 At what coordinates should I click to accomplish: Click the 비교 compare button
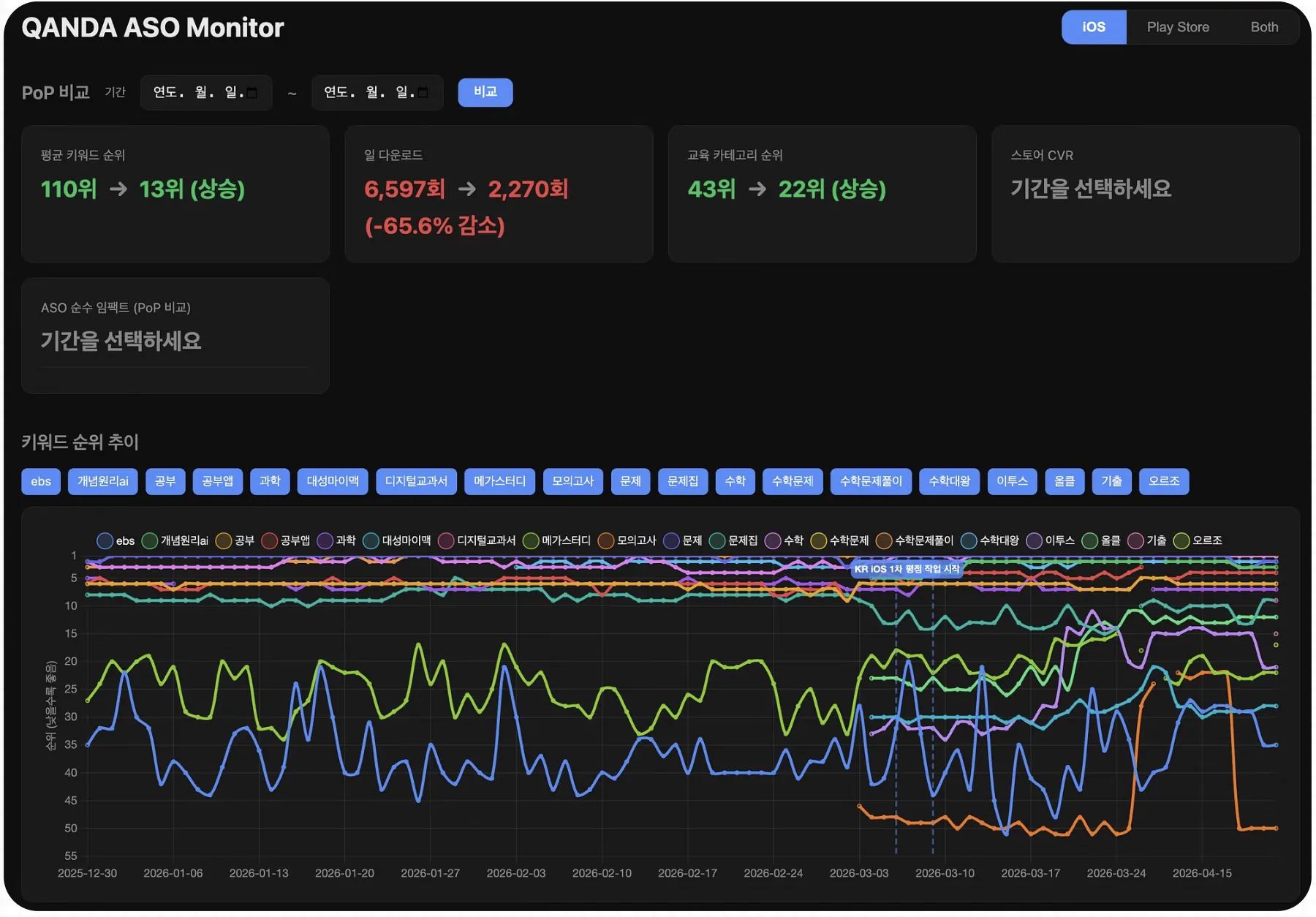pyautogui.click(x=485, y=92)
